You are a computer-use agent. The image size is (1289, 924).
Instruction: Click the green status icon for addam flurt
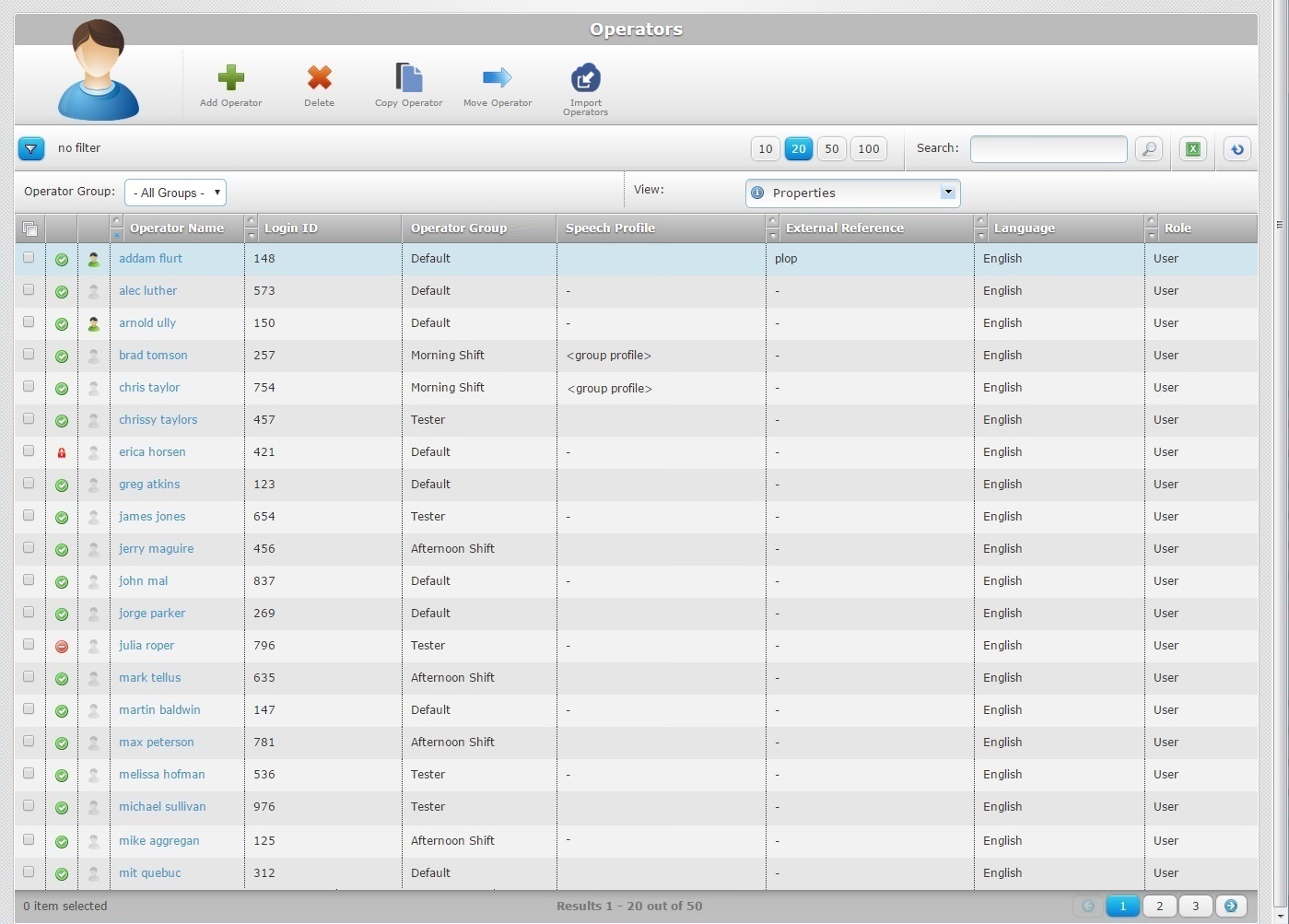point(62,260)
